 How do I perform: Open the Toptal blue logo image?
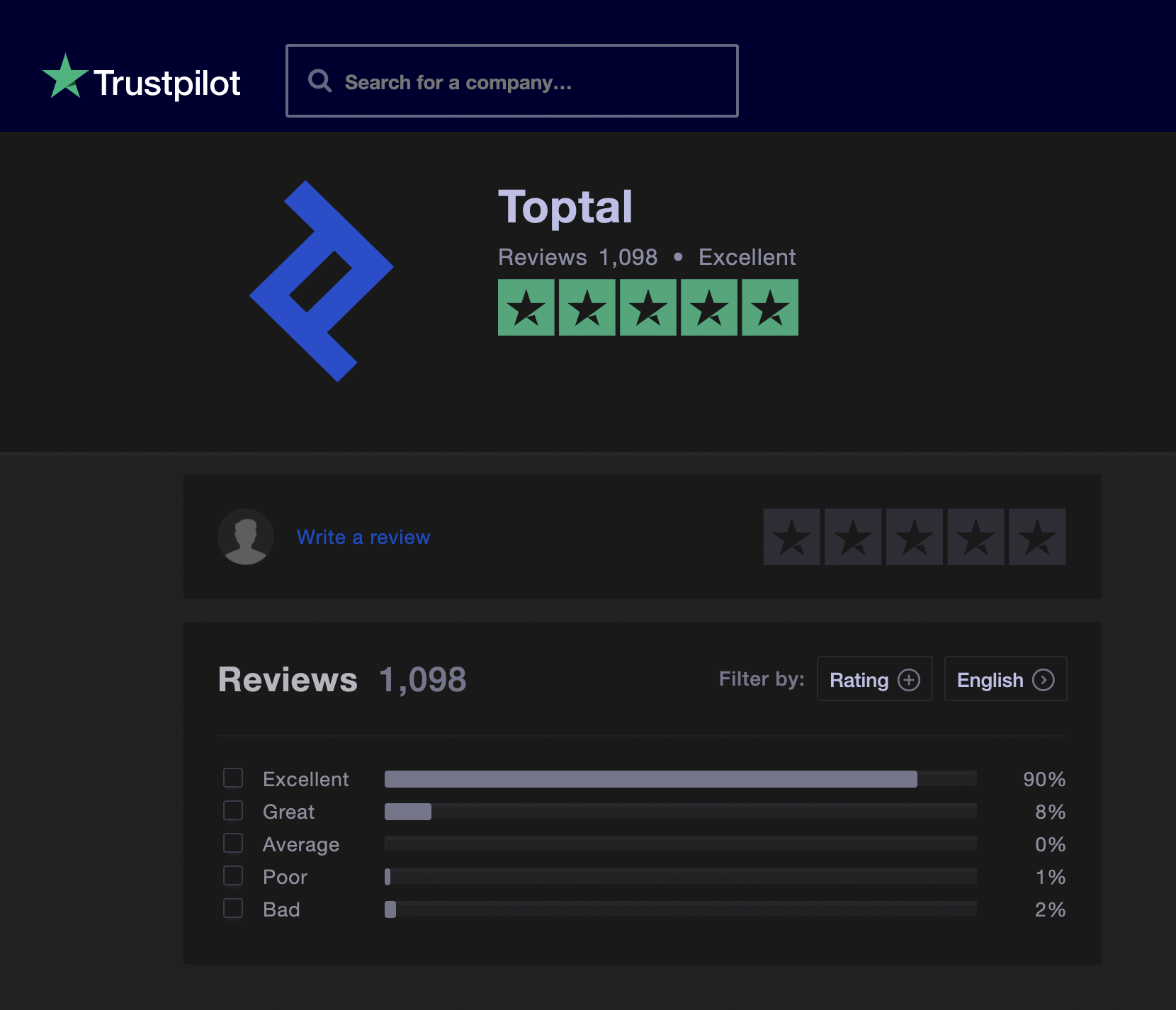click(322, 281)
